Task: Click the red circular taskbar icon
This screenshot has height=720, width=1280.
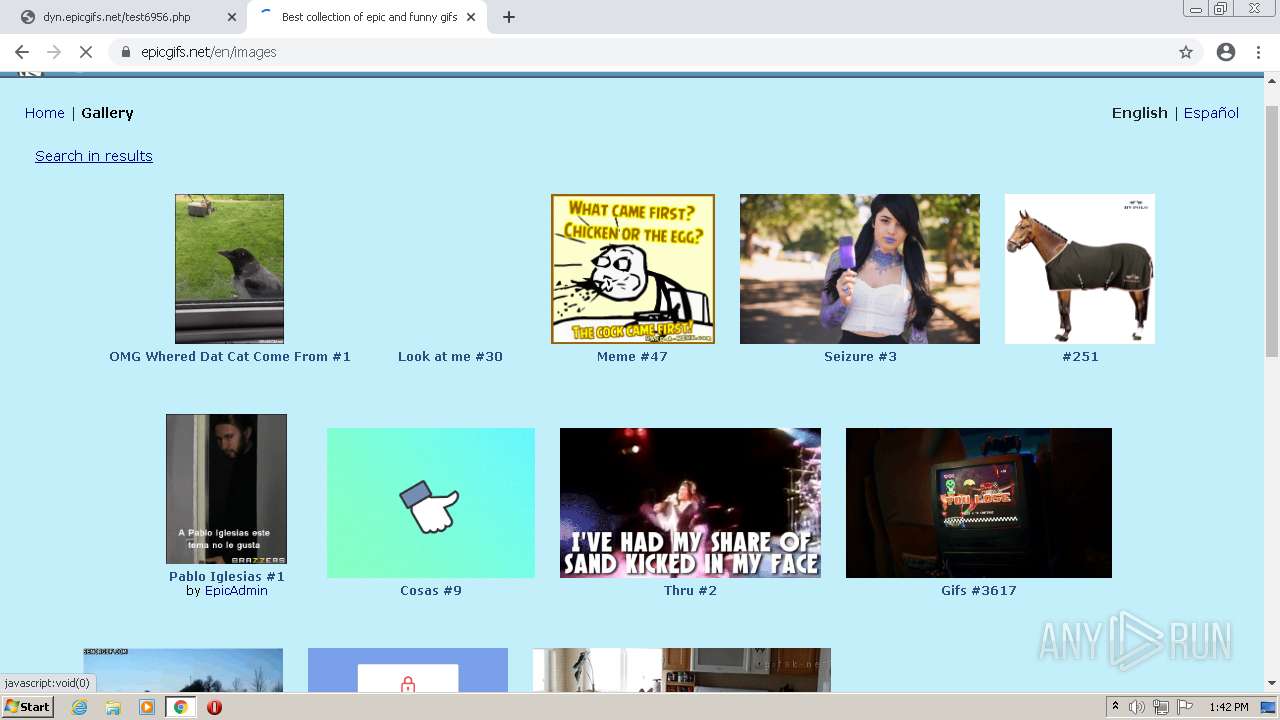Action: (214, 707)
